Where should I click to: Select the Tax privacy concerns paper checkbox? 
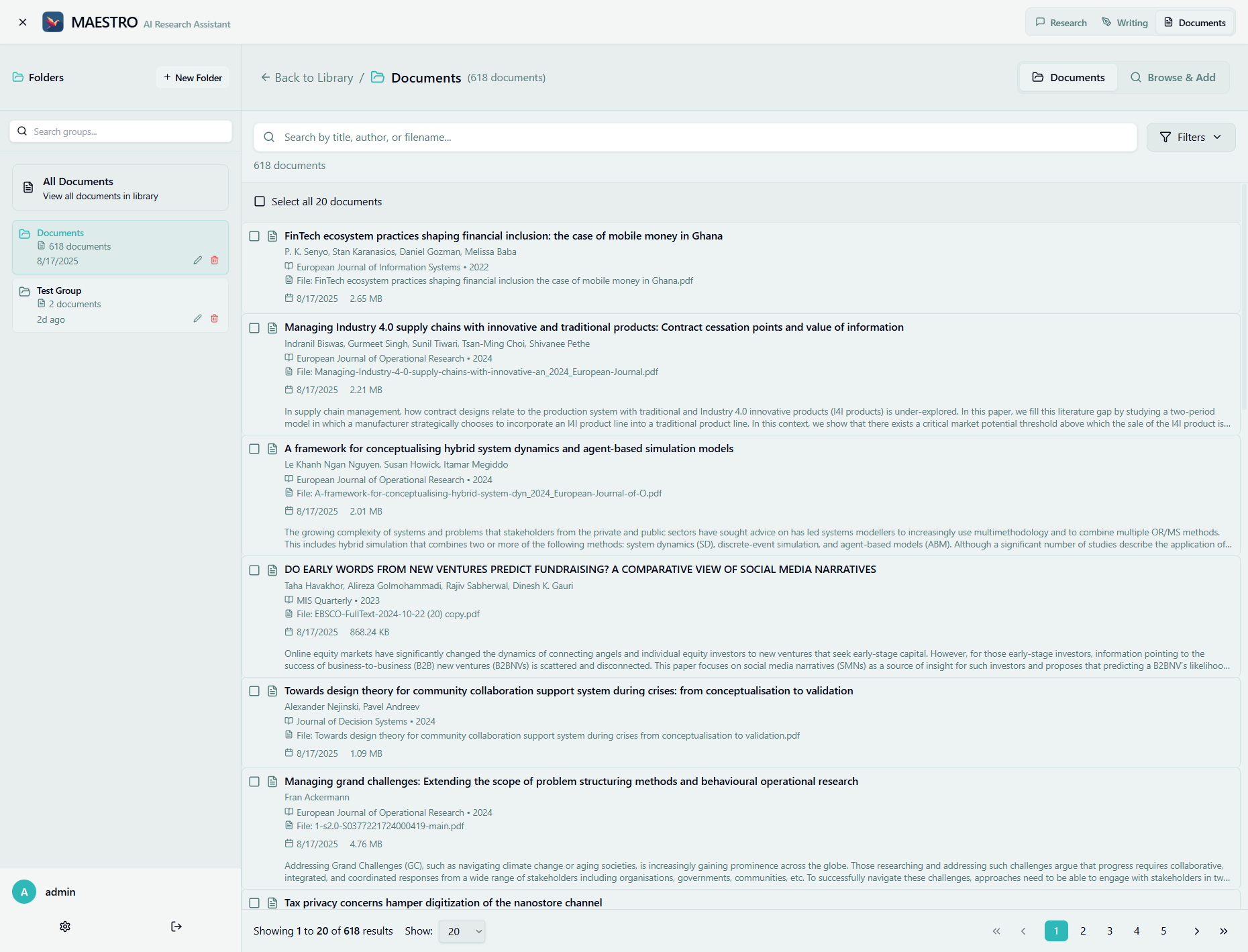click(x=254, y=903)
